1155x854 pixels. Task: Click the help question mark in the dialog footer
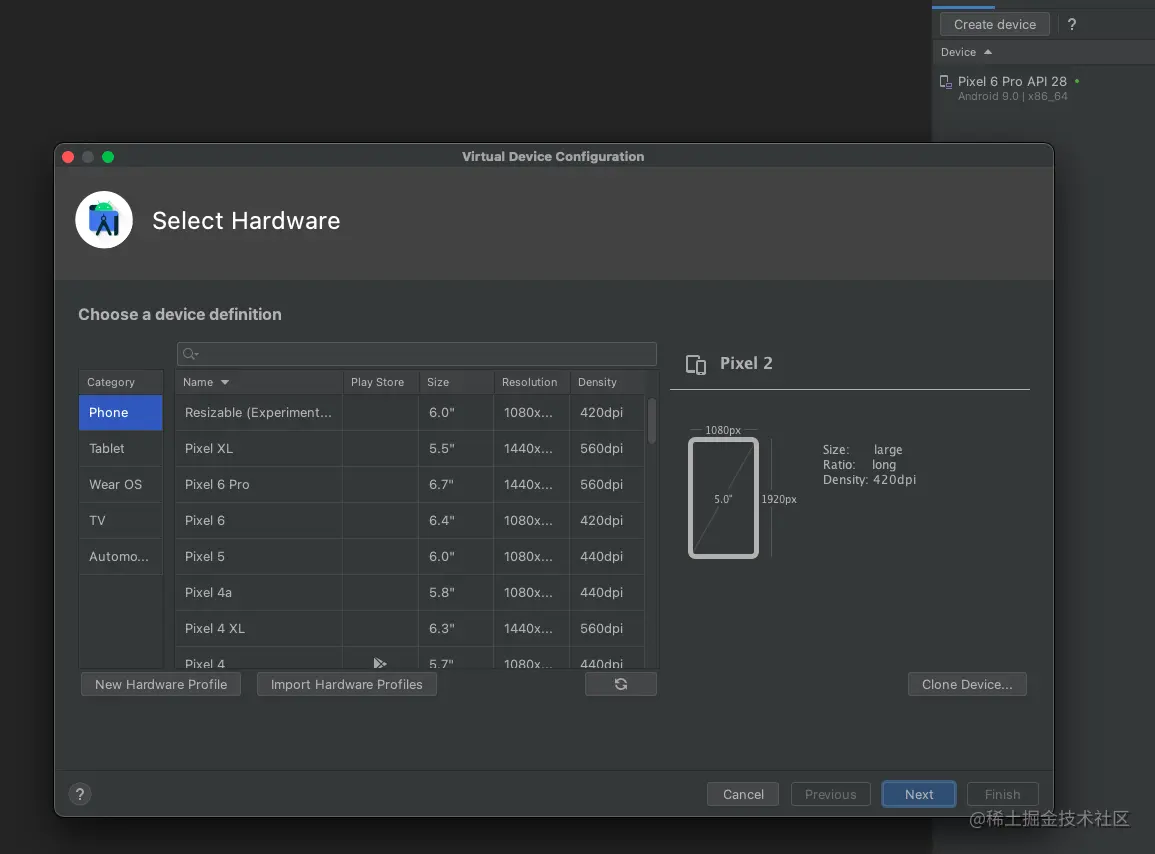point(80,794)
